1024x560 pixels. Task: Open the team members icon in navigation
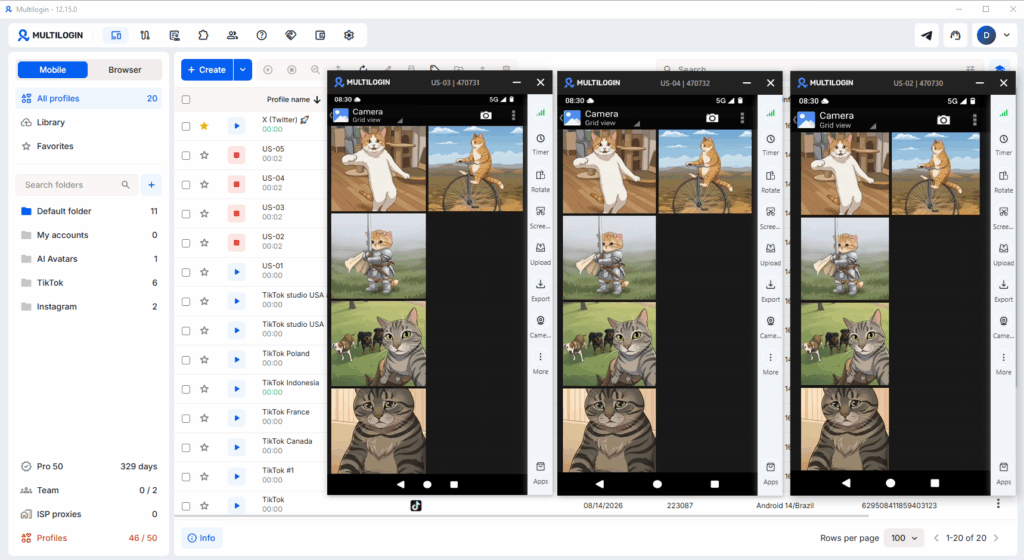click(x=232, y=35)
